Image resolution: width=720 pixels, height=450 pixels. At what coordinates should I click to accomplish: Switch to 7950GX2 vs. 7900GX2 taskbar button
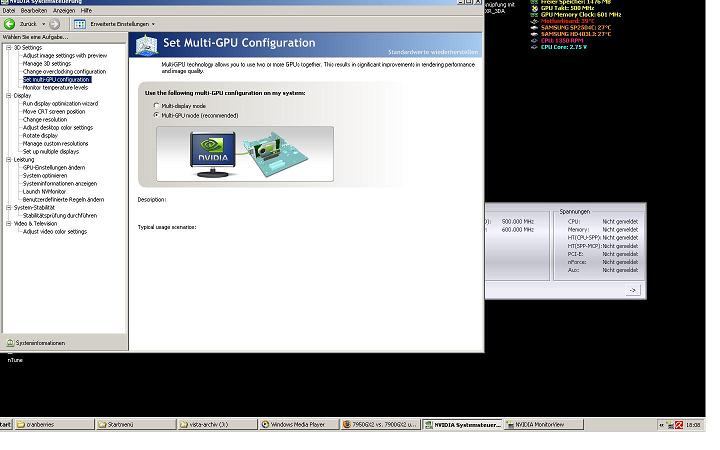[380, 425]
